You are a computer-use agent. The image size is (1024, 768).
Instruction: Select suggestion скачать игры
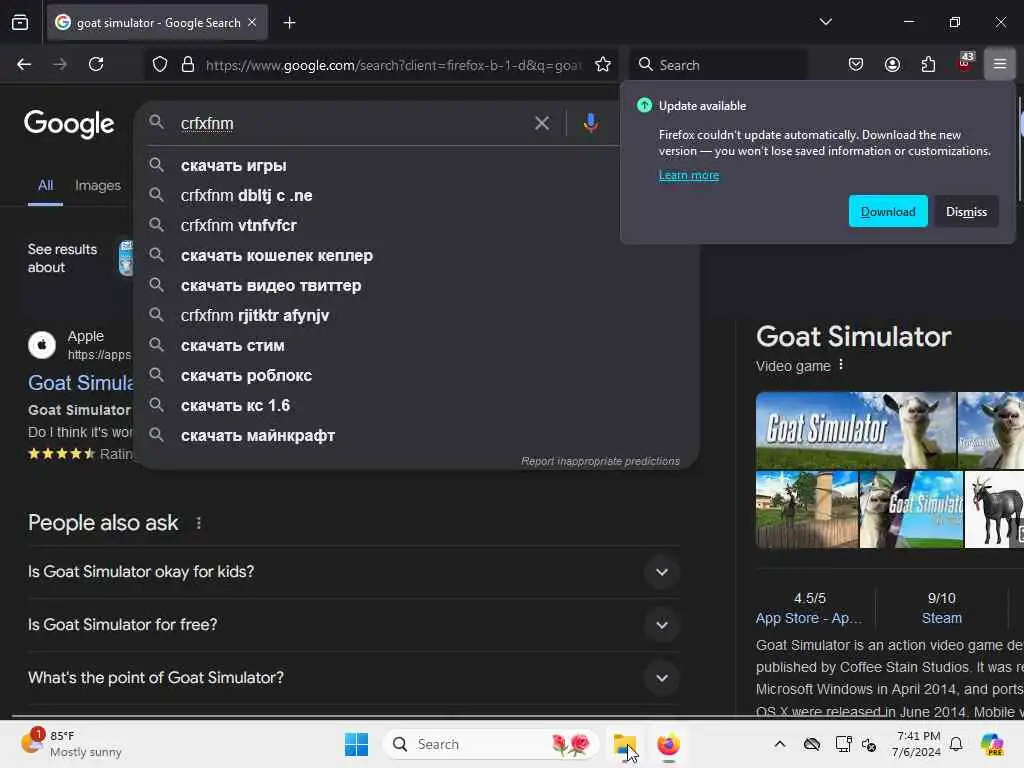pos(417,166)
